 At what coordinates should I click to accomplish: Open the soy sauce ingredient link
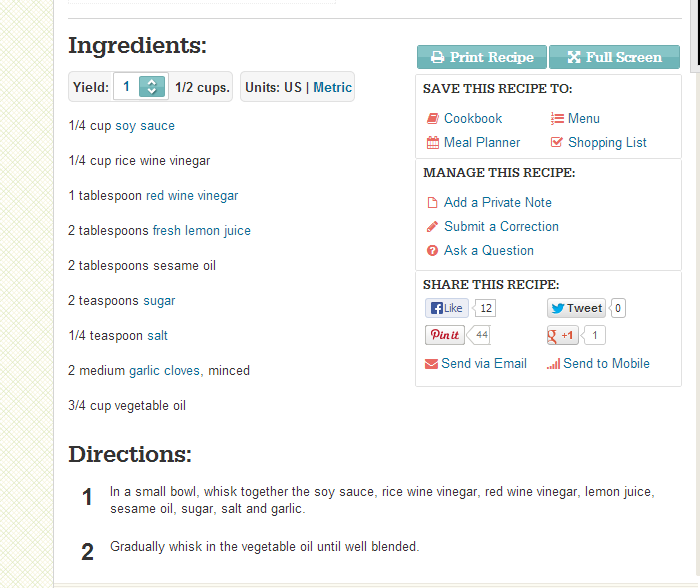145,126
